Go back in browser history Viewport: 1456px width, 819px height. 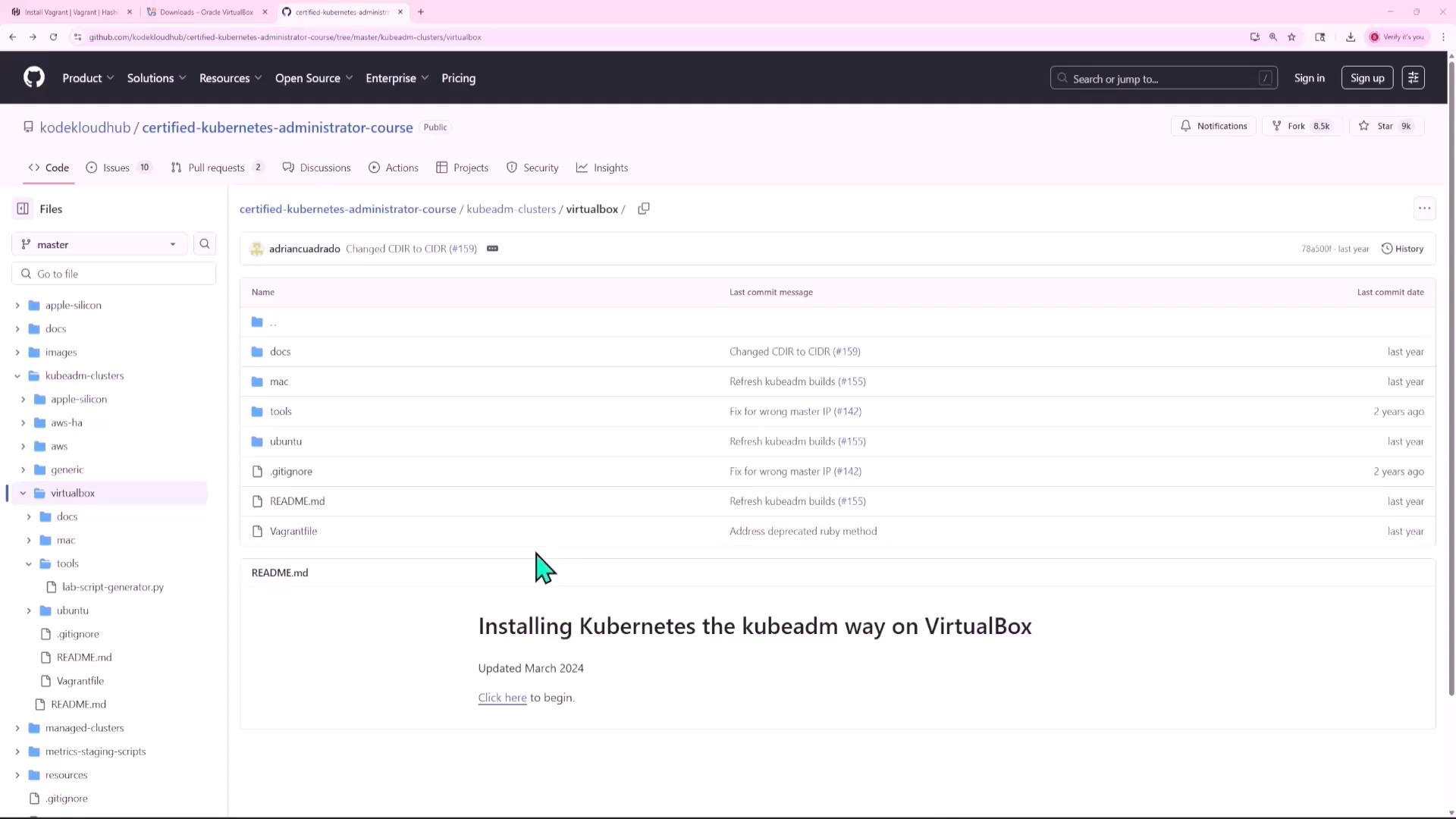(x=13, y=36)
